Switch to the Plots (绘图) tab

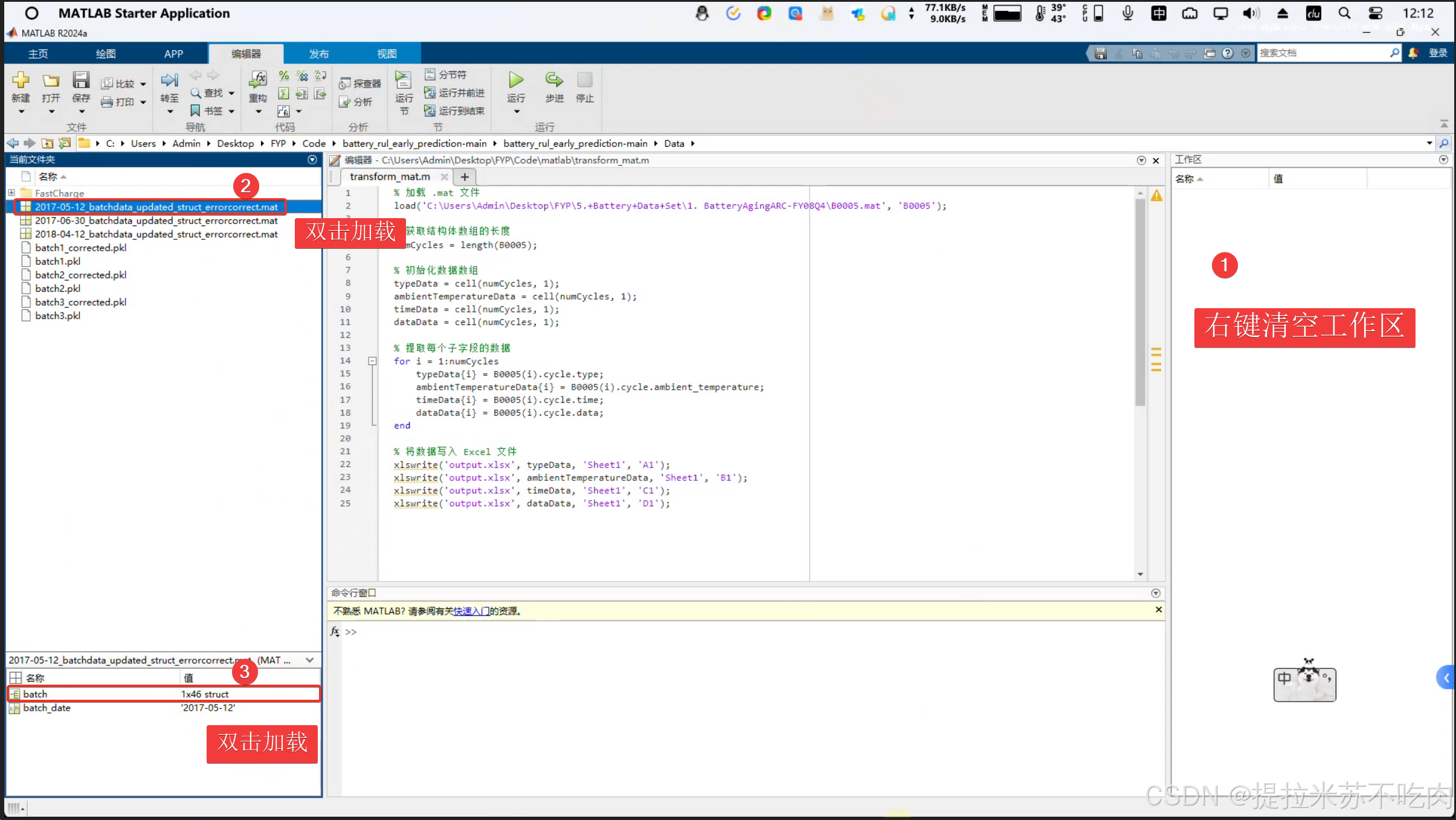point(106,54)
